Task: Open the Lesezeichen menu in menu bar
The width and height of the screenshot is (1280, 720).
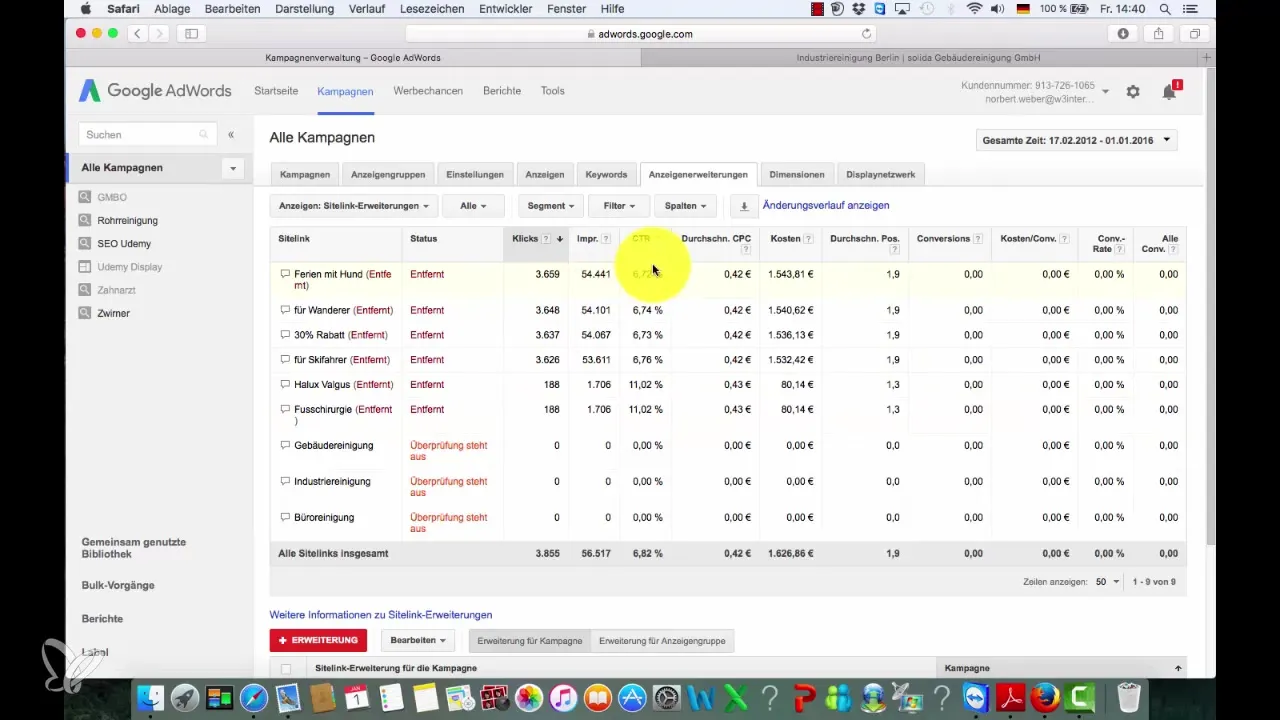Action: 432,9
